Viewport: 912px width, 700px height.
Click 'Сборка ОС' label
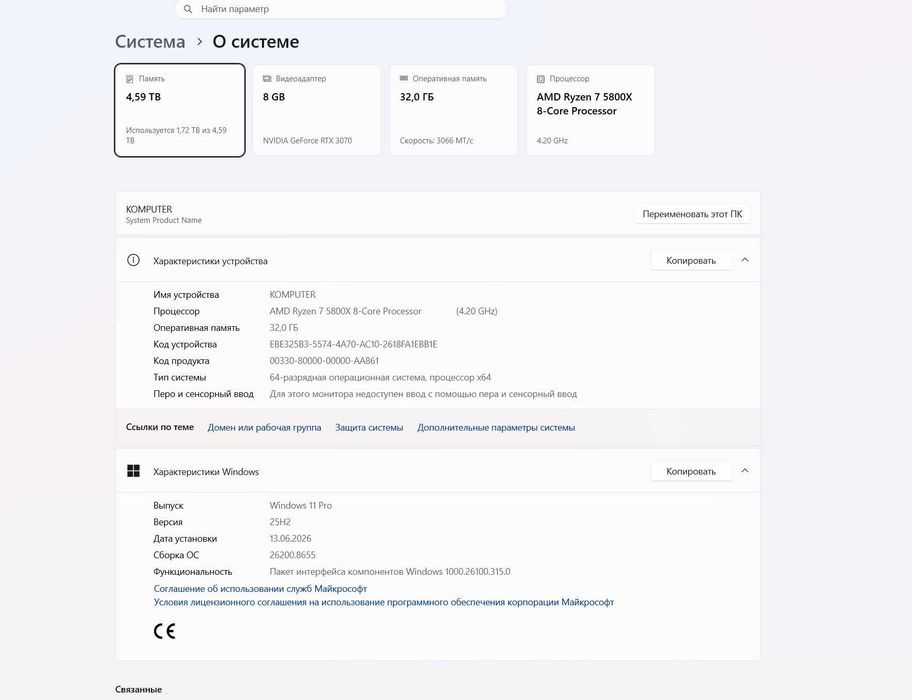point(176,555)
